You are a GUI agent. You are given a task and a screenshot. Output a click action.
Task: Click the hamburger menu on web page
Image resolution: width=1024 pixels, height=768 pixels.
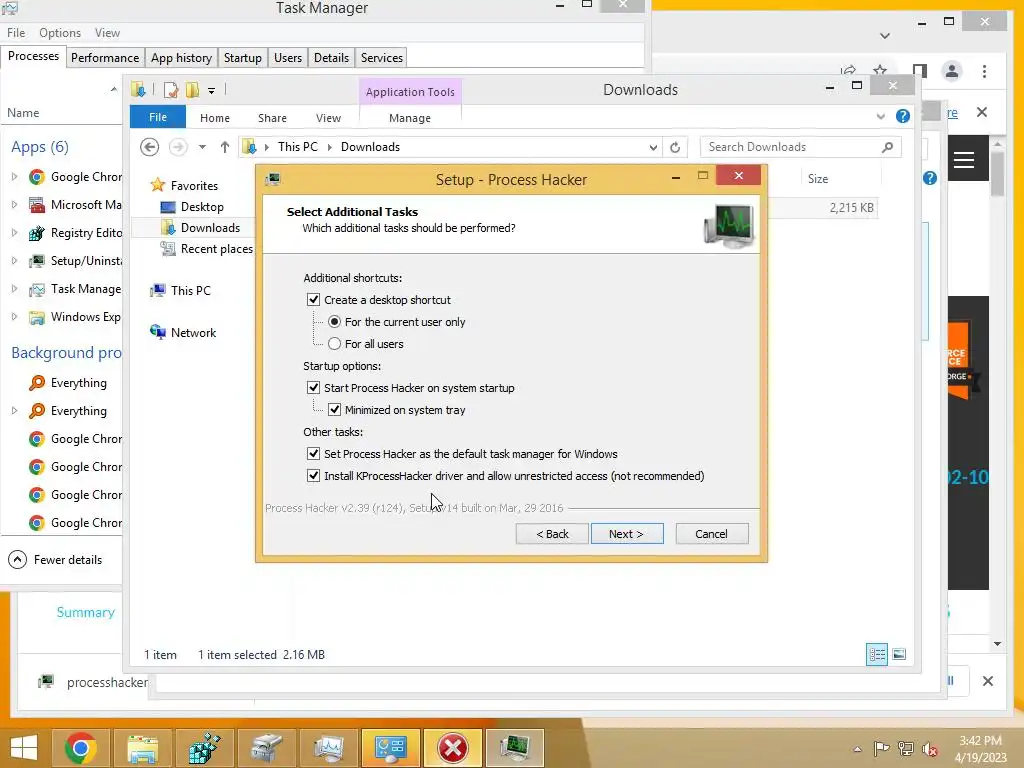964,159
